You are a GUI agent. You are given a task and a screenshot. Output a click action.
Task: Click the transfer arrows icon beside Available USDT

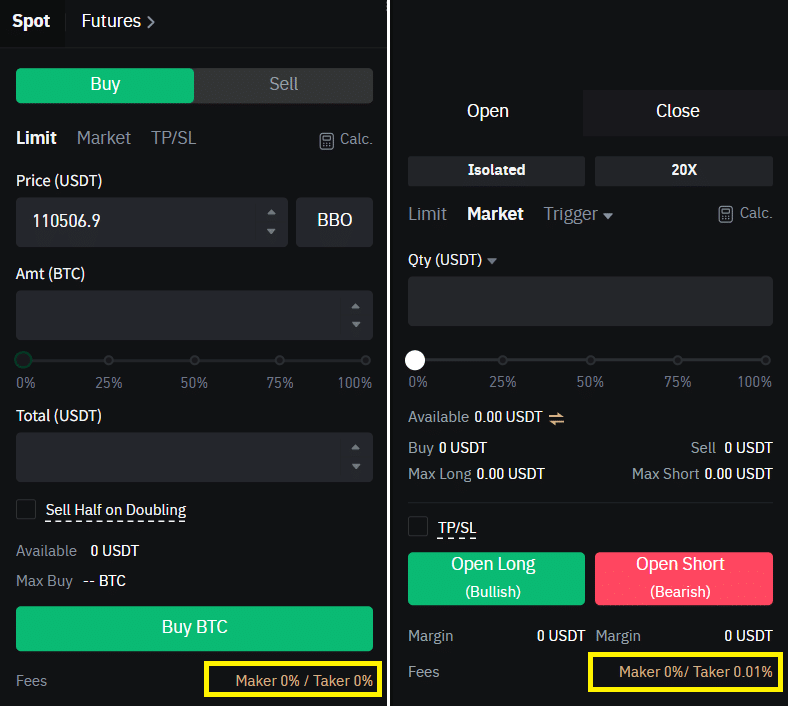click(x=556, y=418)
